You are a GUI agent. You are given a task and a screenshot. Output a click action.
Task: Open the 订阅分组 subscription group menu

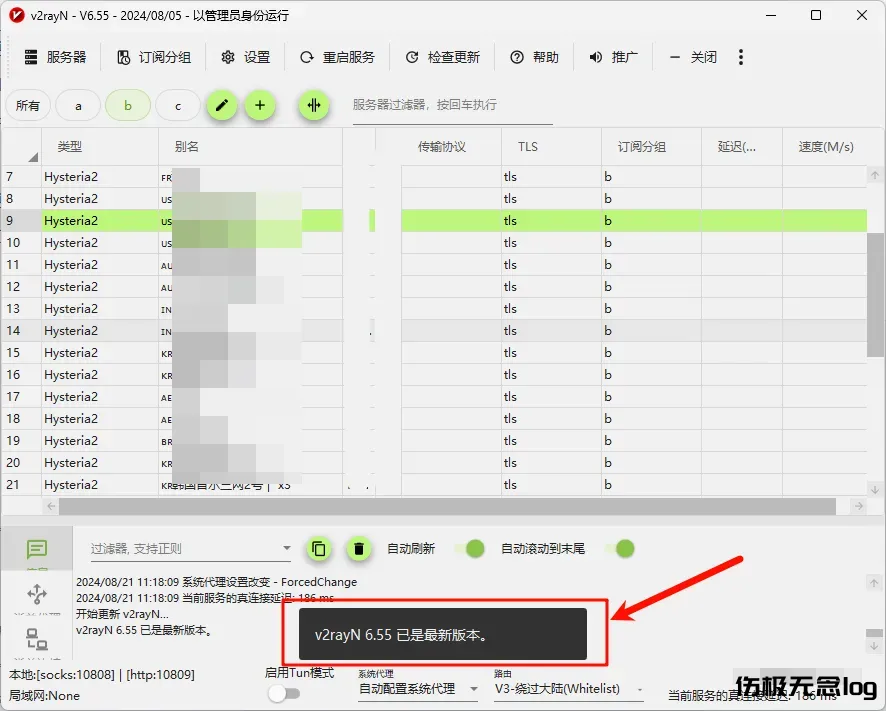[154, 57]
